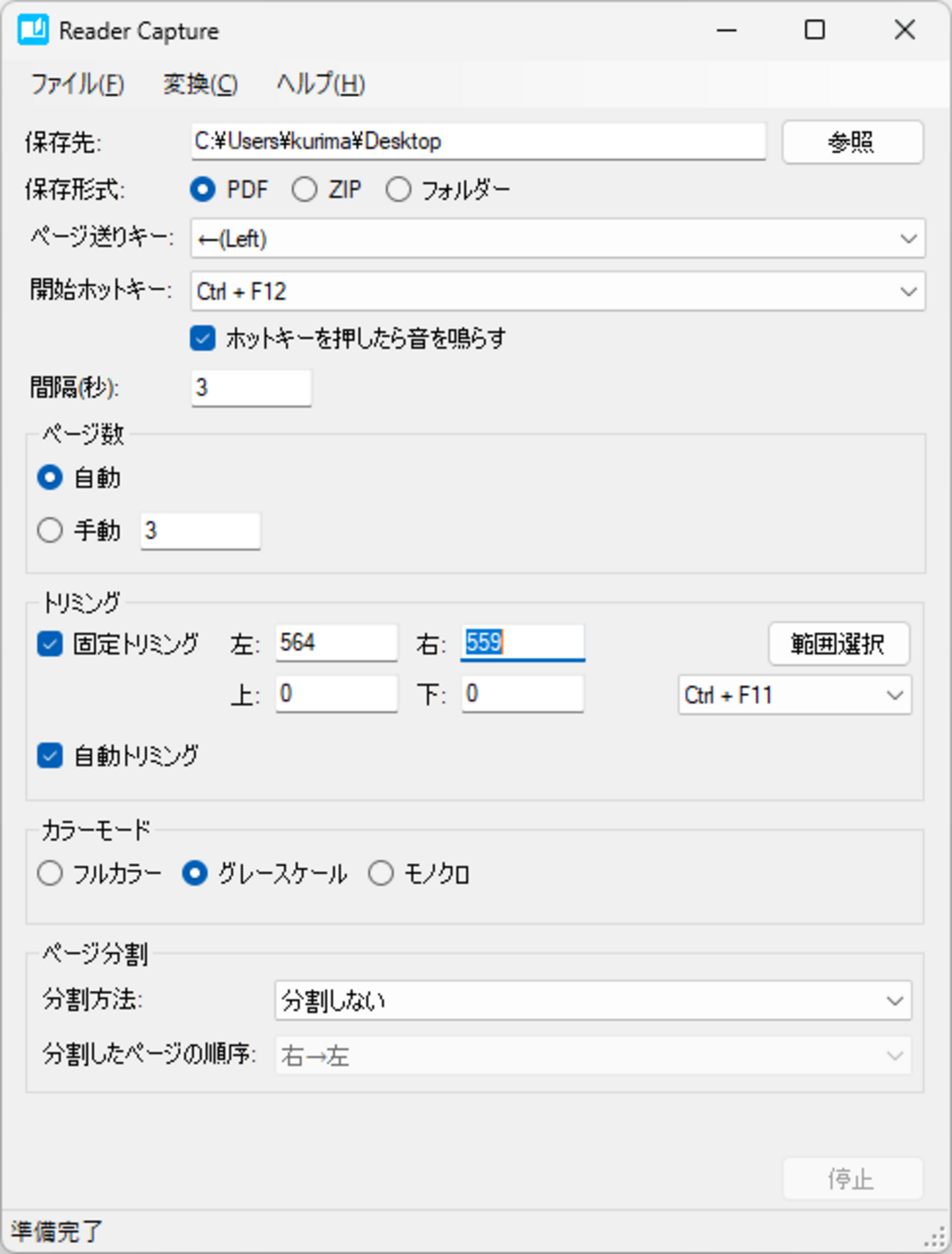Uncheck the 固定トリミング checkbox
Viewport: 952px width, 1254px height.
(50, 644)
